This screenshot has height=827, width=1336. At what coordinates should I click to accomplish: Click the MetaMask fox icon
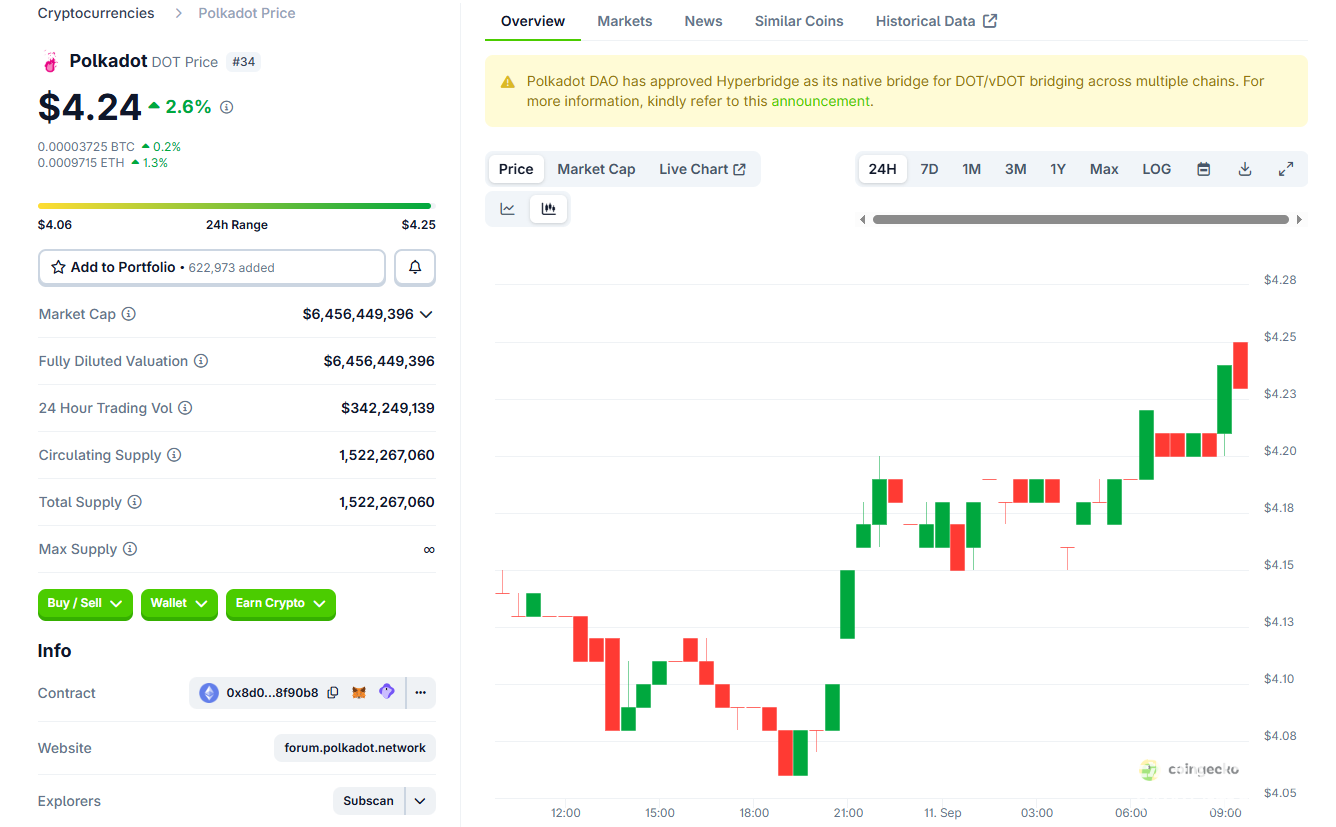coord(359,693)
